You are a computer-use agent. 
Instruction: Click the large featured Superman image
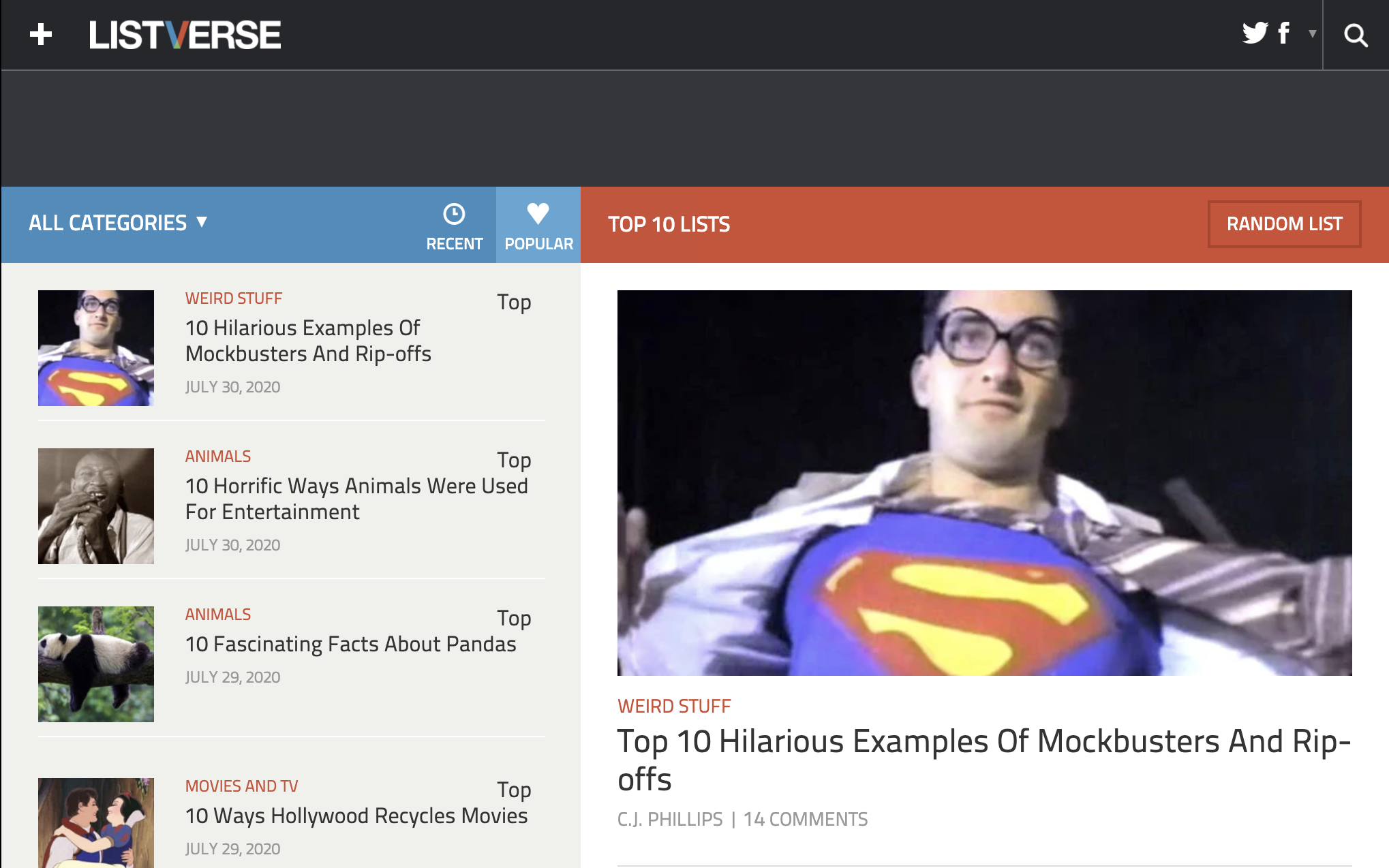click(984, 482)
